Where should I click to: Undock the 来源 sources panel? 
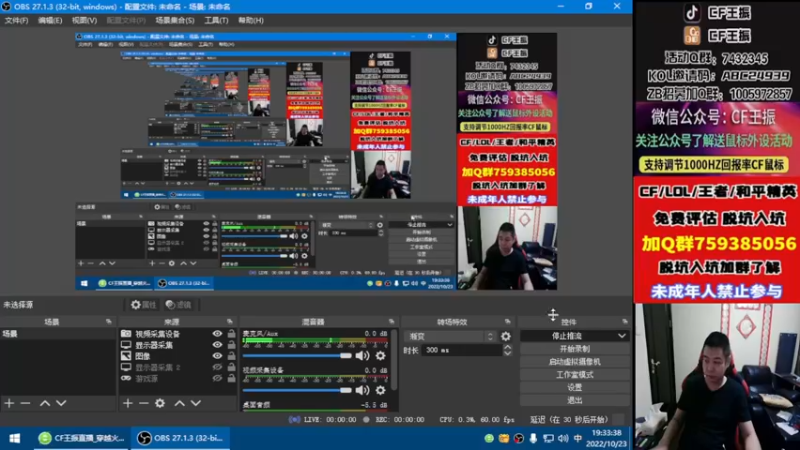(x=230, y=322)
